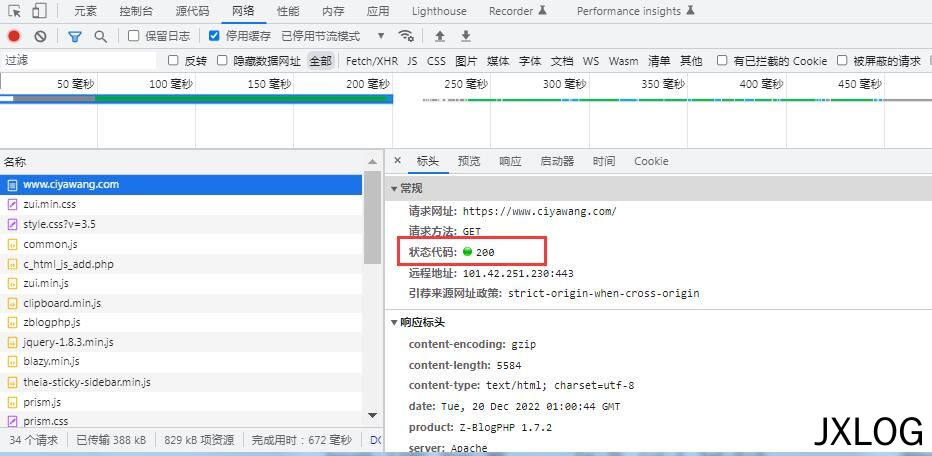This screenshot has height=456, width=932.
Task: Select the theia-sticky-sidebar.min.js request
Action: click(x=181, y=382)
